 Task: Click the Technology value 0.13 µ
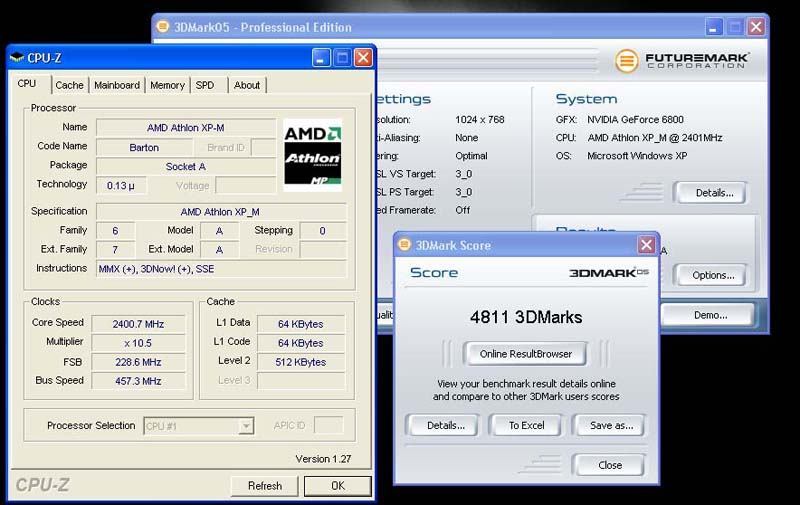click(x=121, y=186)
